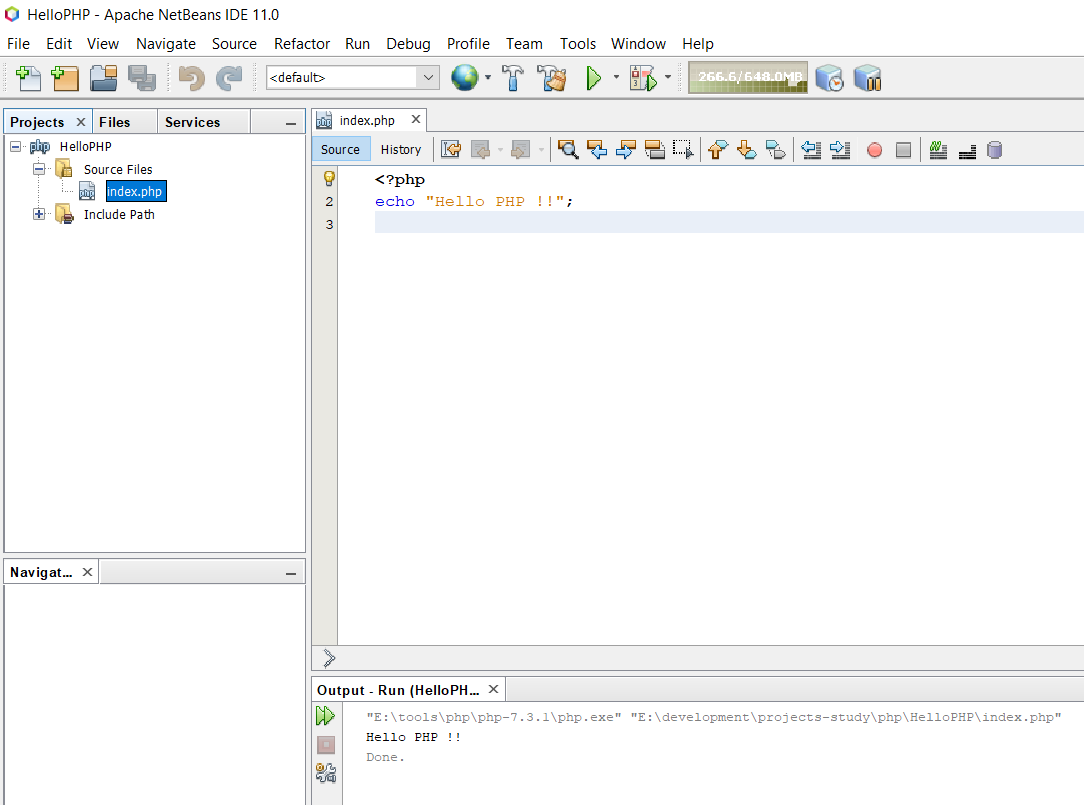Image resolution: width=1084 pixels, height=805 pixels.
Task: Toggle Bookmark icon in editor toolbar
Action: click(x=776, y=149)
